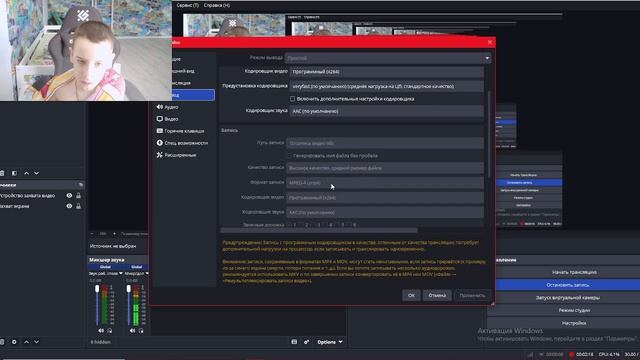Click the settings dialog vertical scrollbar
This screenshot has width=640, height=360.
point(489,134)
